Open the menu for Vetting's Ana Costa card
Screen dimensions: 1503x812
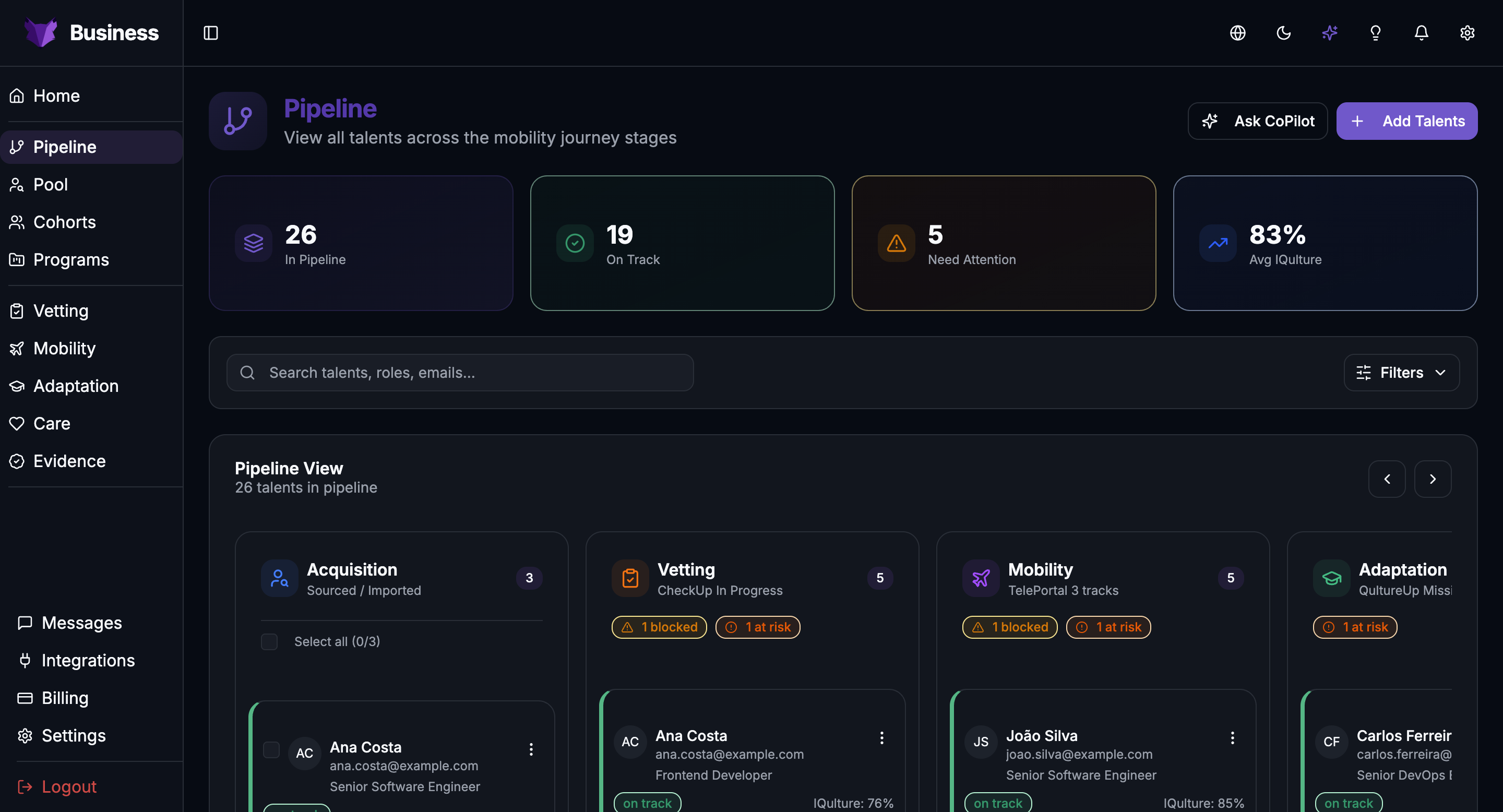pyautogui.click(x=881, y=738)
